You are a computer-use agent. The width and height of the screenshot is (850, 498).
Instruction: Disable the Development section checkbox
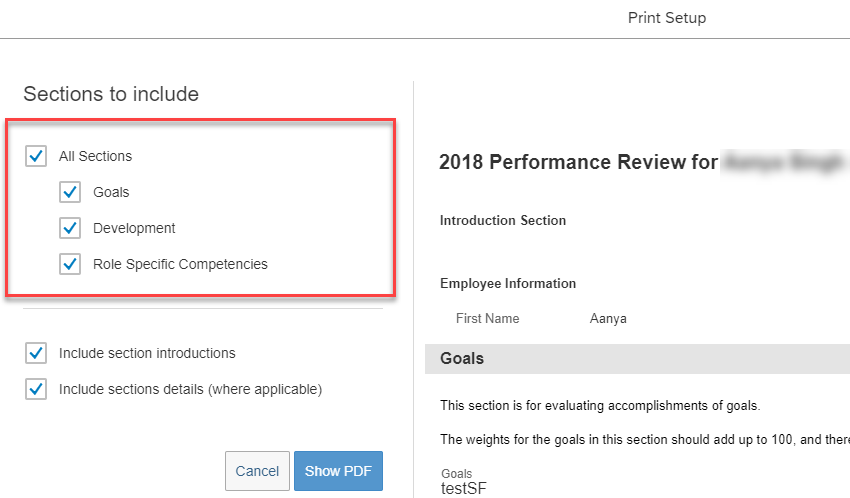[70, 228]
